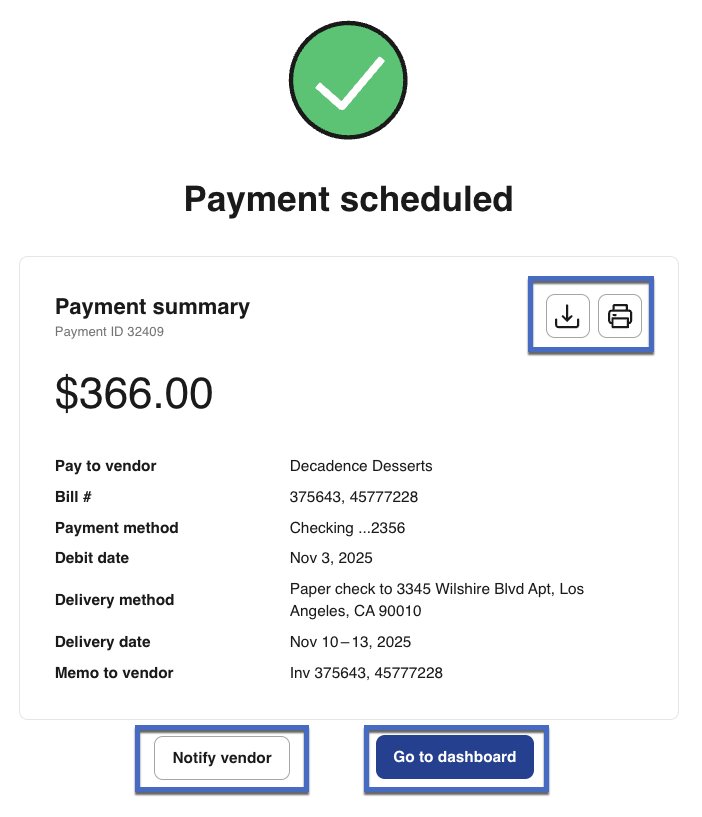The image size is (702, 817).
Task: Download the payment summary
Action: click(567, 317)
